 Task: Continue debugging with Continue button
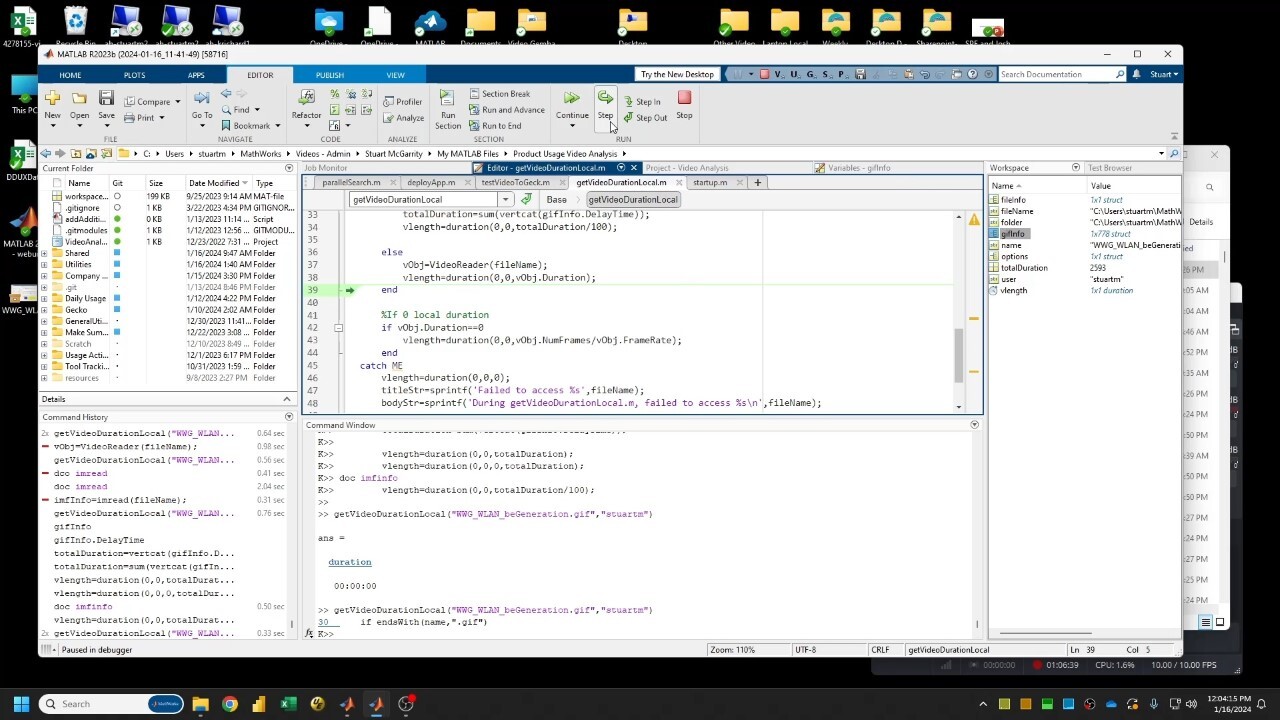pos(572,108)
